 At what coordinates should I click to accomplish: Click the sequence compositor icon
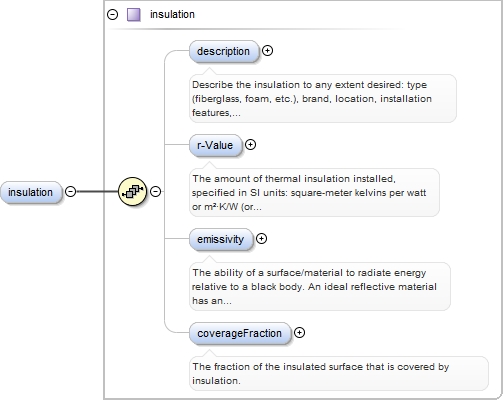tap(132, 191)
